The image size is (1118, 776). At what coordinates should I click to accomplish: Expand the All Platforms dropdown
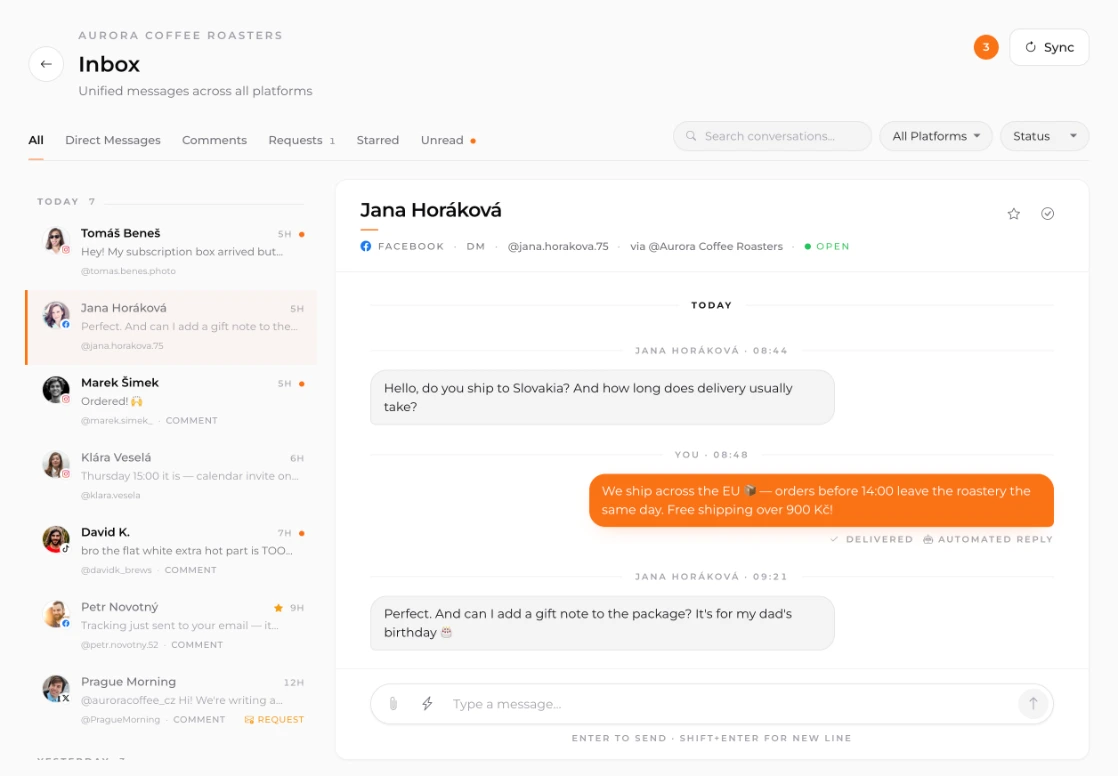coord(935,136)
